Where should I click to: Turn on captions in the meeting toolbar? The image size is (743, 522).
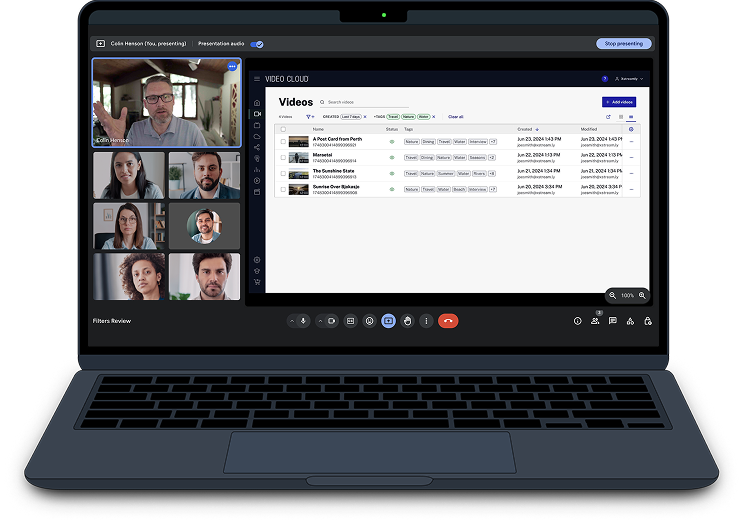(x=350, y=321)
